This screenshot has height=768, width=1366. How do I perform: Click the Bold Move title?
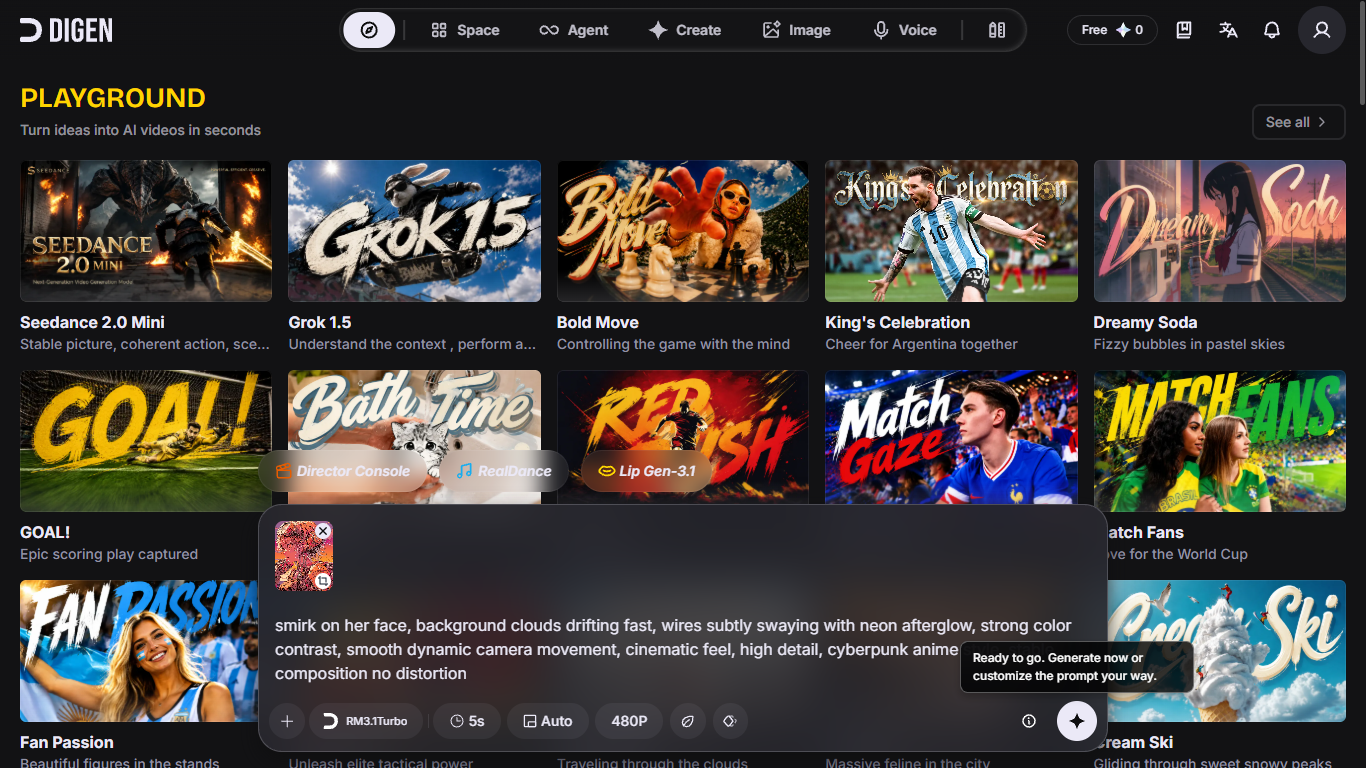[598, 322]
